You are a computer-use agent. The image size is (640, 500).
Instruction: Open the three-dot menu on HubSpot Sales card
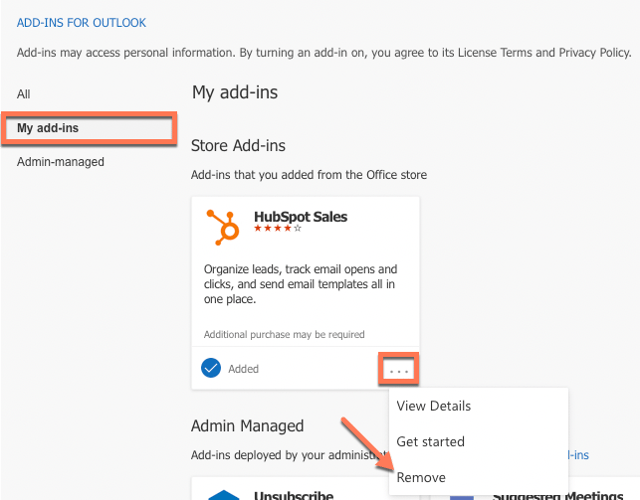pos(398,369)
